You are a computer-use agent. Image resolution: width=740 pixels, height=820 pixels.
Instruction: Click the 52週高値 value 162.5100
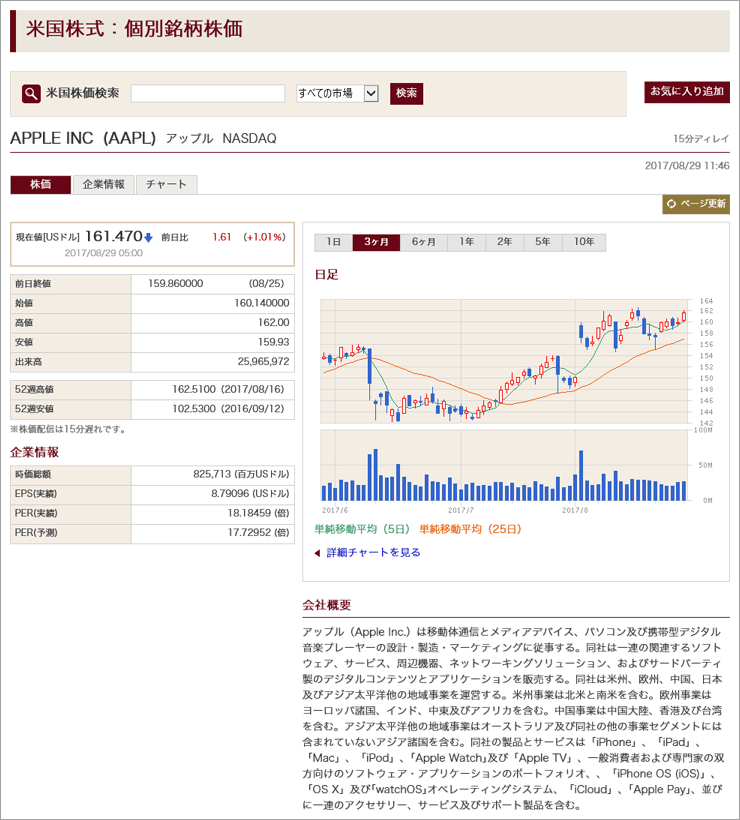pyautogui.click(x=194, y=389)
